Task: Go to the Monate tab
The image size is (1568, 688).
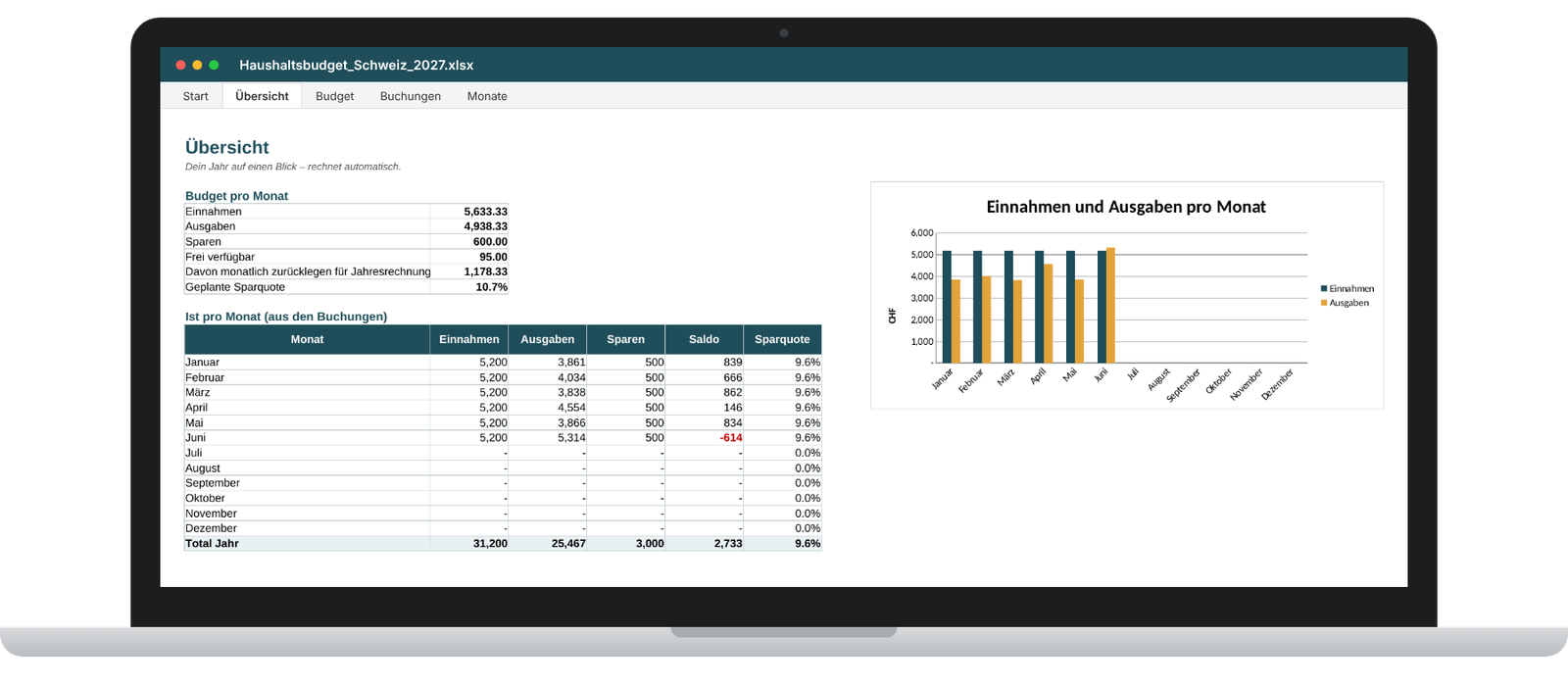Action: [x=487, y=96]
